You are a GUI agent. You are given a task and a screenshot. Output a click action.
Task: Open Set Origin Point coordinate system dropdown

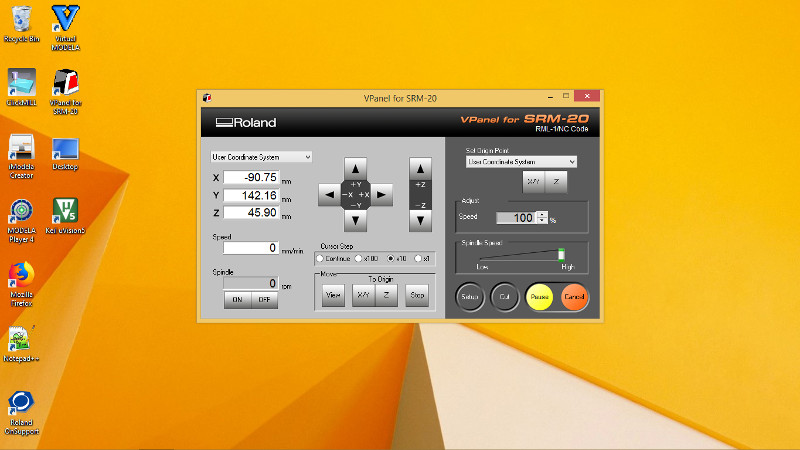point(521,162)
